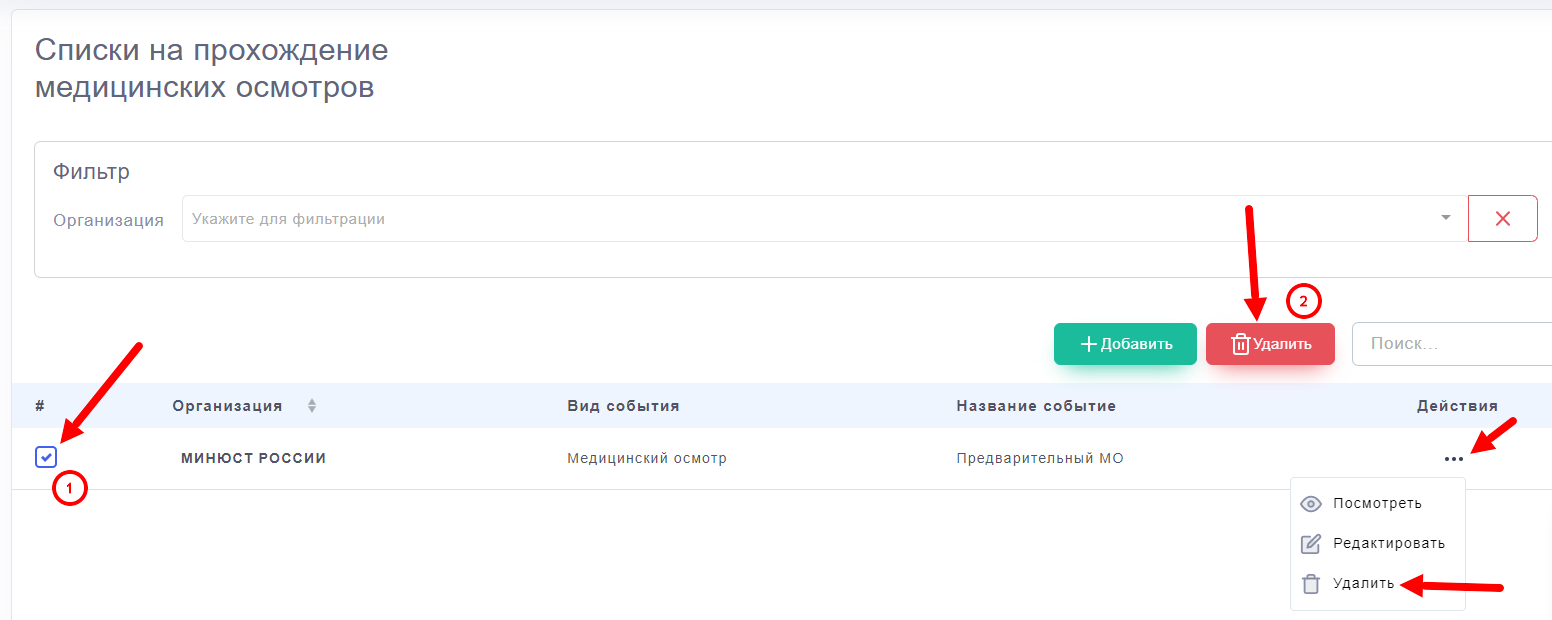Viewport: 1552px width, 620px height.
Task: Open the 'Укажите для фильтрации' combo box
Action: 800,219
